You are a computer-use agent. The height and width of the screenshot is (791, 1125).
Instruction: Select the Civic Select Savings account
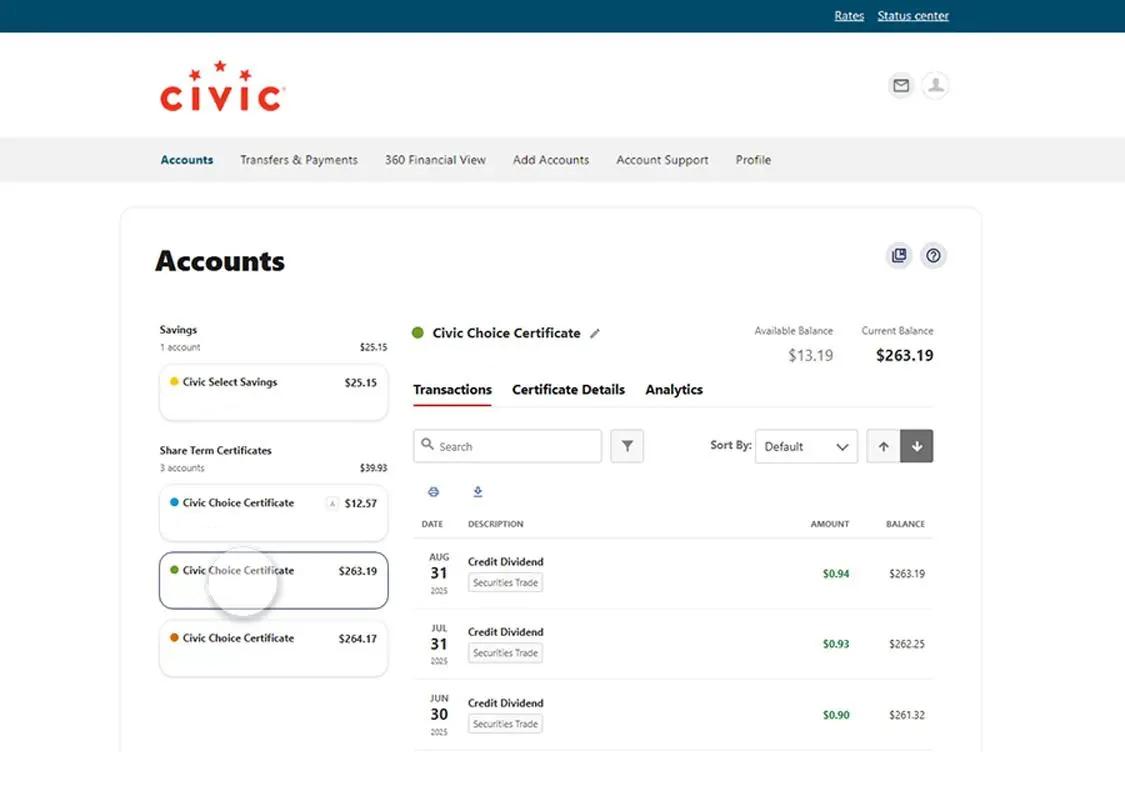click(x=273, y=392)
